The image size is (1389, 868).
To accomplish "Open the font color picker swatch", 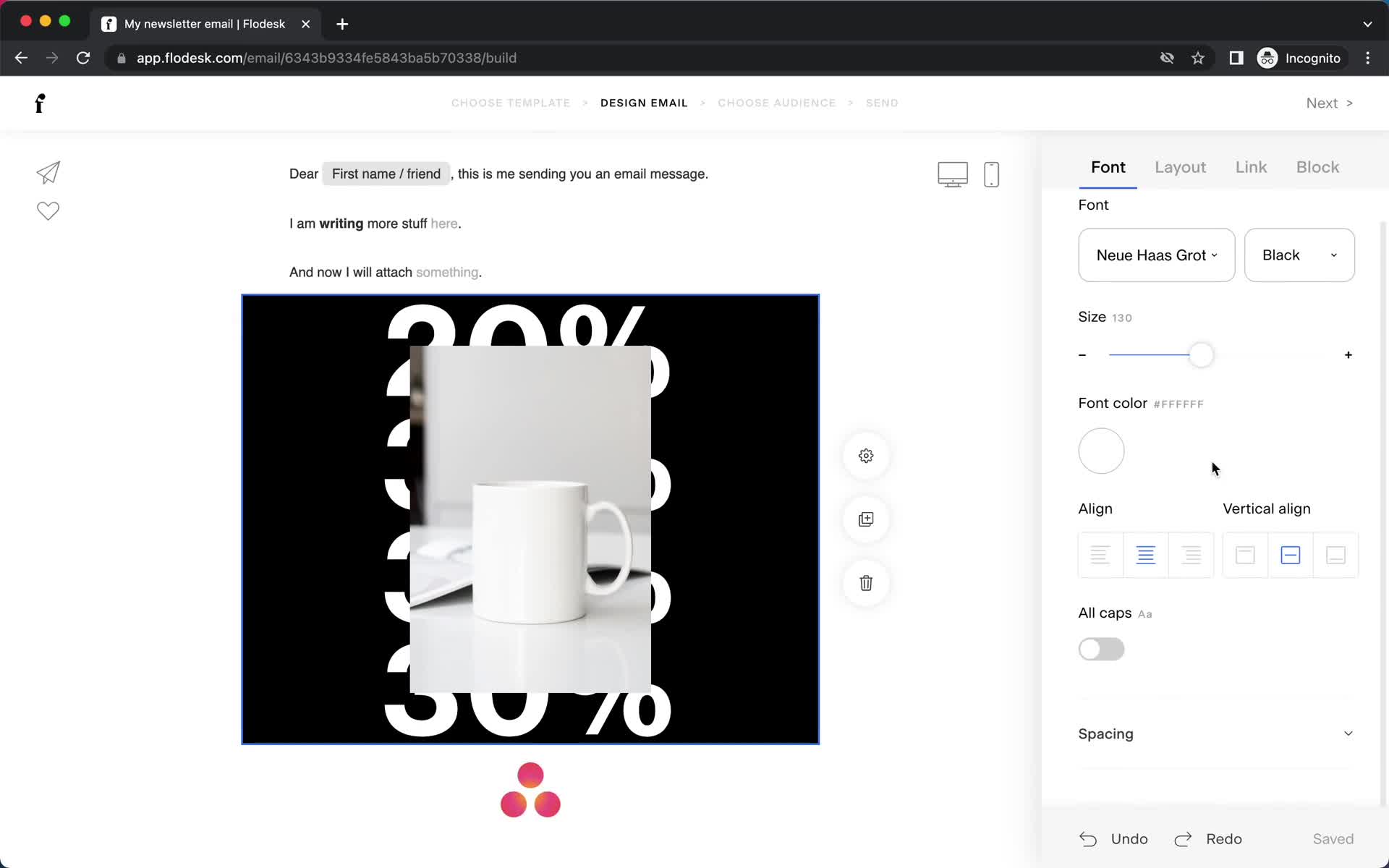I will coord(1101,451).
